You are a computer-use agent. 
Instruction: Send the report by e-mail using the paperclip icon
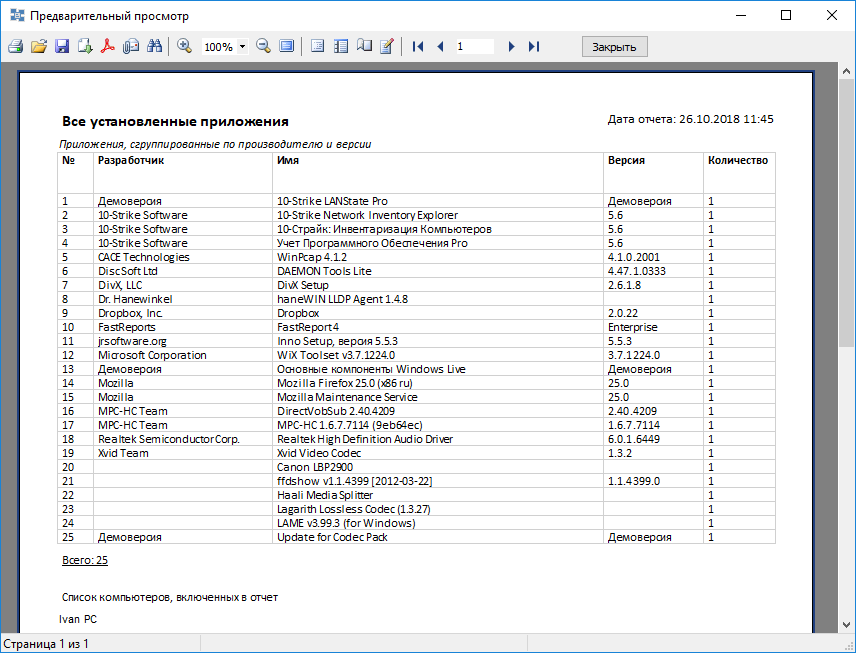131,46
